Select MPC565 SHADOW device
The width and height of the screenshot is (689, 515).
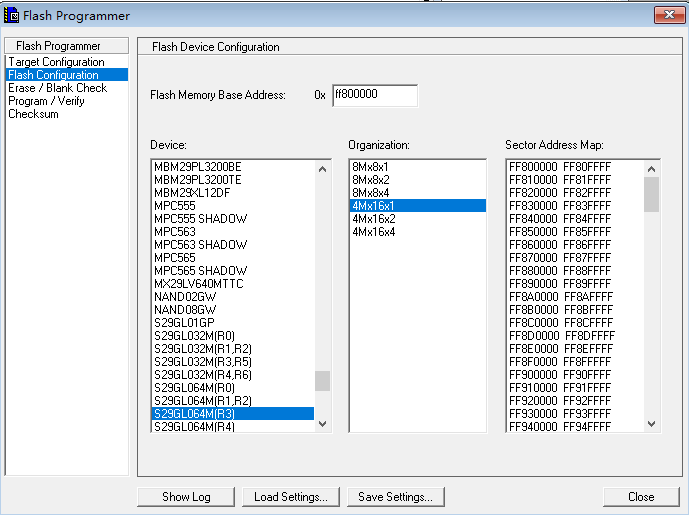click(233, 271)
